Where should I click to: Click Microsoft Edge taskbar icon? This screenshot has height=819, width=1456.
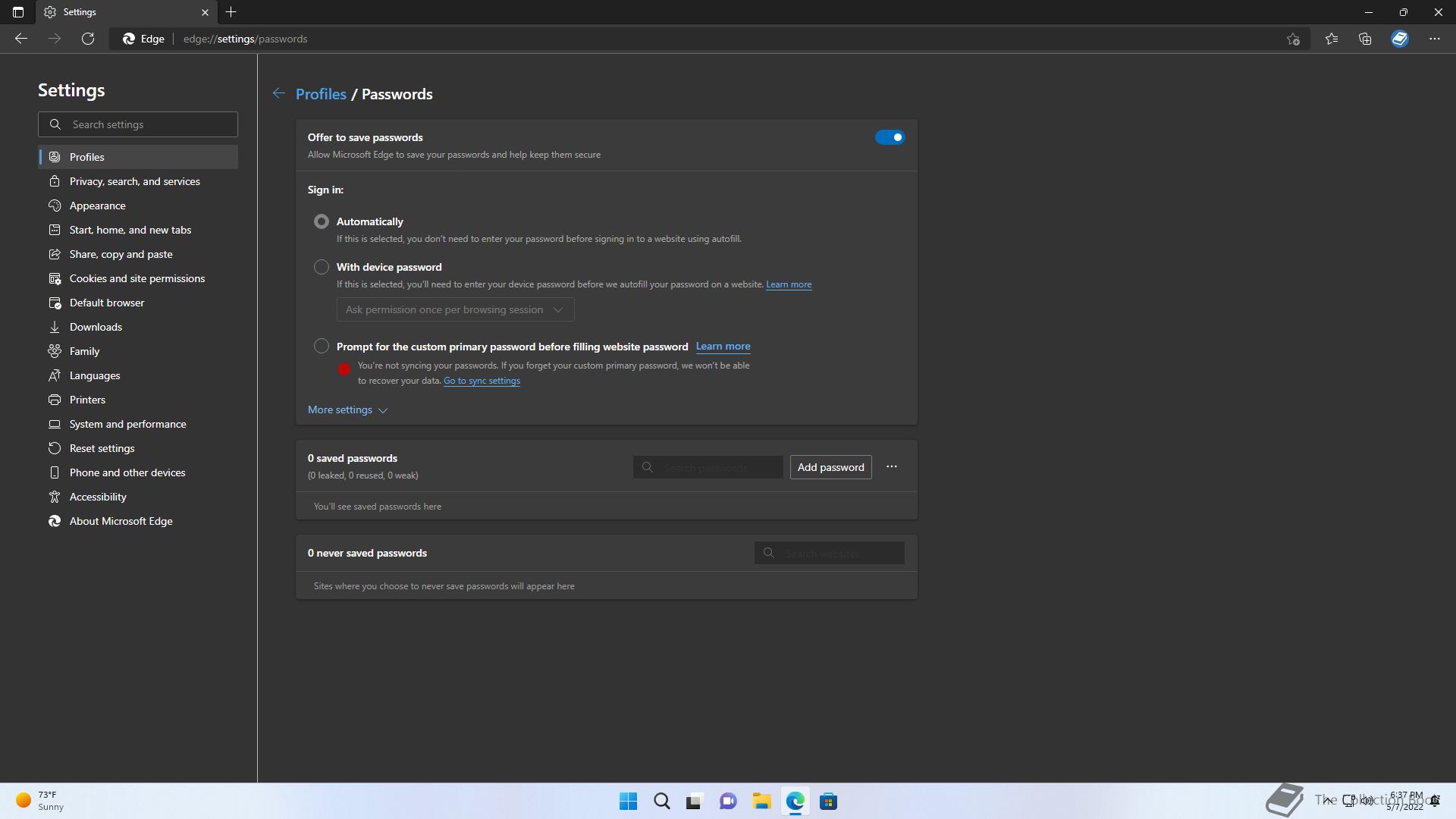pyautogui.click(x=795, y=802)
